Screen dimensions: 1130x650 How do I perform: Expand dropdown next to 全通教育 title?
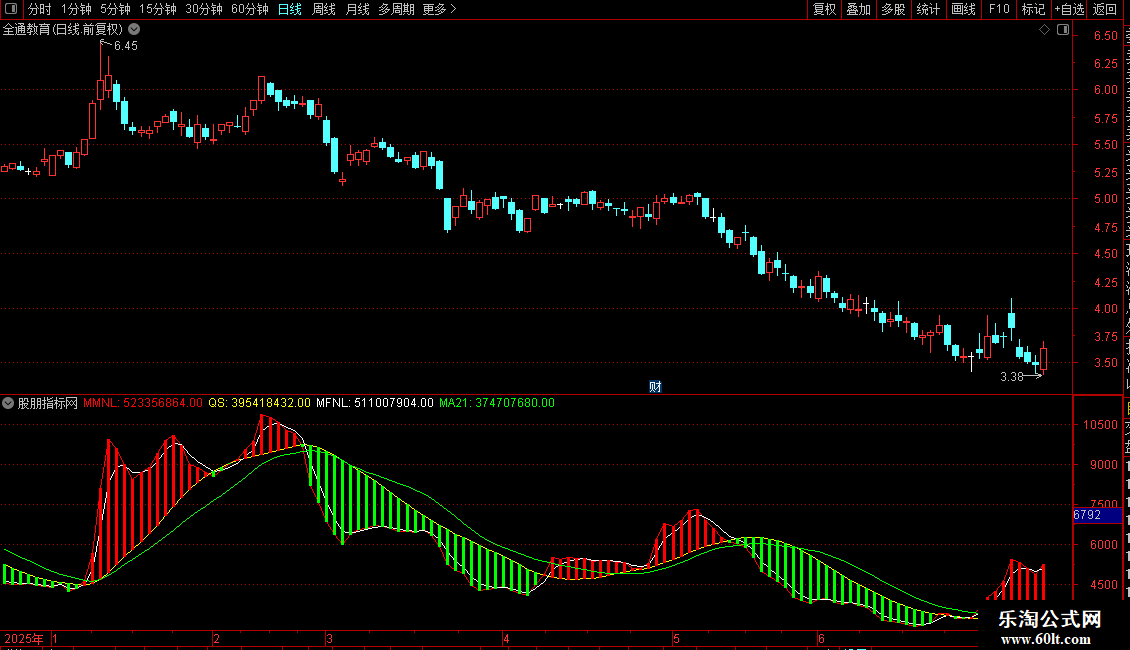point(134,30)
